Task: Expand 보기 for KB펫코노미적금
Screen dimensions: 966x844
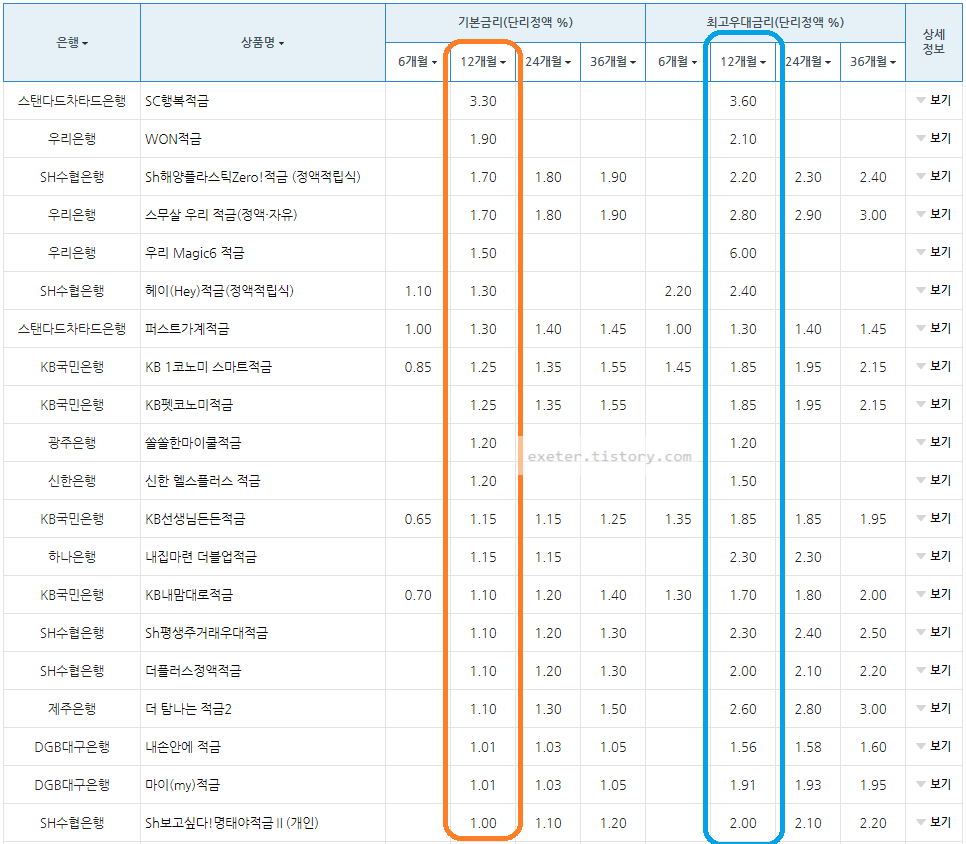Action: 934,405
